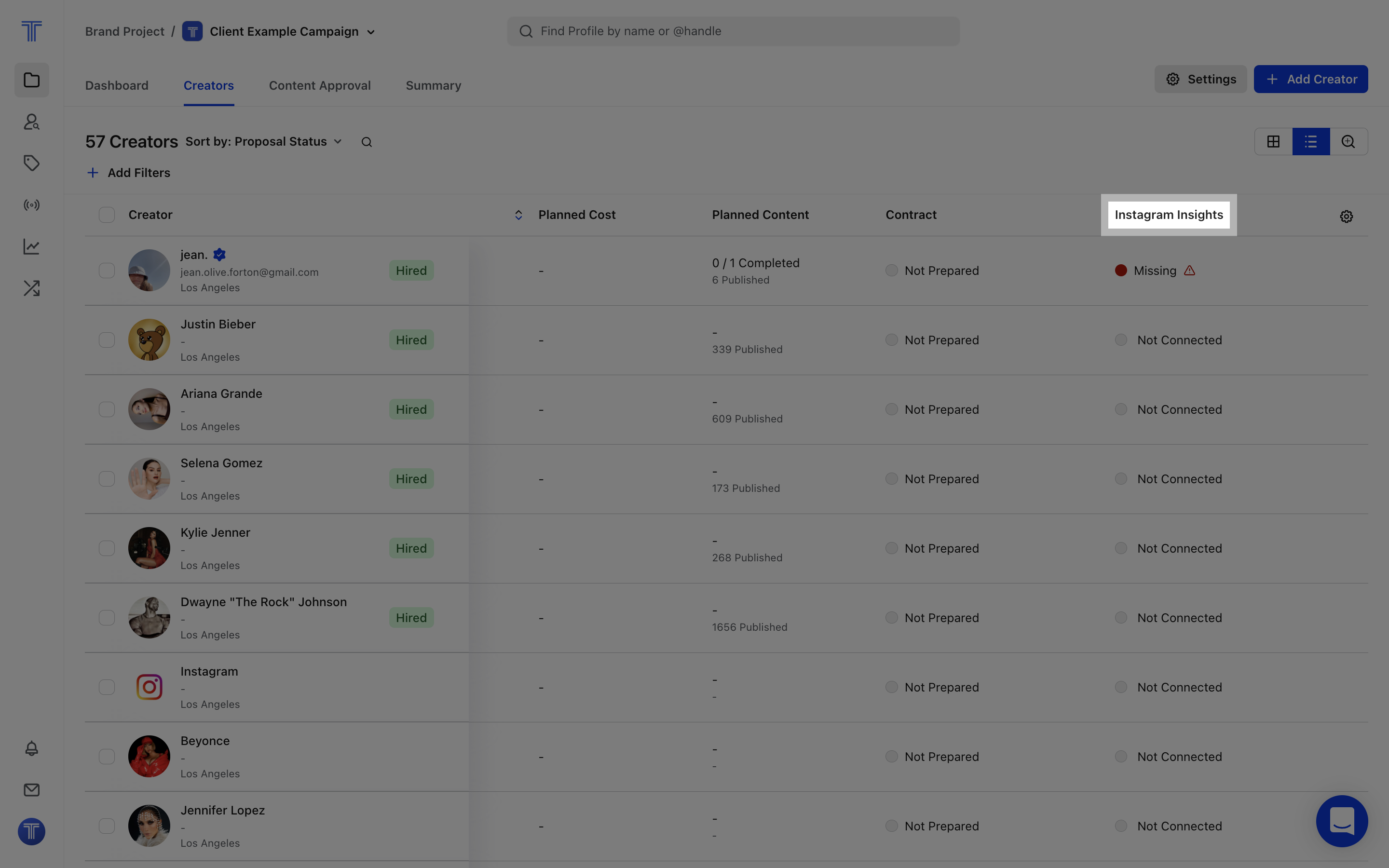
Task: Open the broadcast signal icon in sidebar
Action: (x=31, y=205)
